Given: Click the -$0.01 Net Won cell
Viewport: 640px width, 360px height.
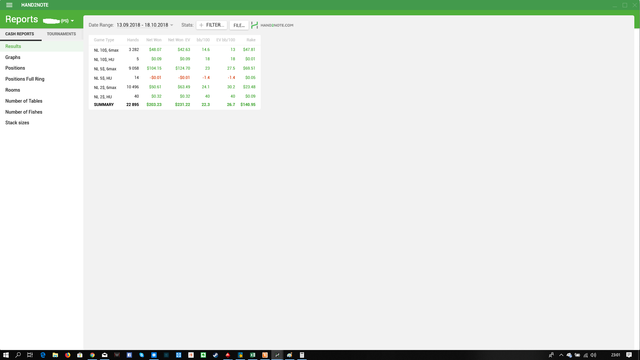Looking at the screenshot, I should point(155,78).
